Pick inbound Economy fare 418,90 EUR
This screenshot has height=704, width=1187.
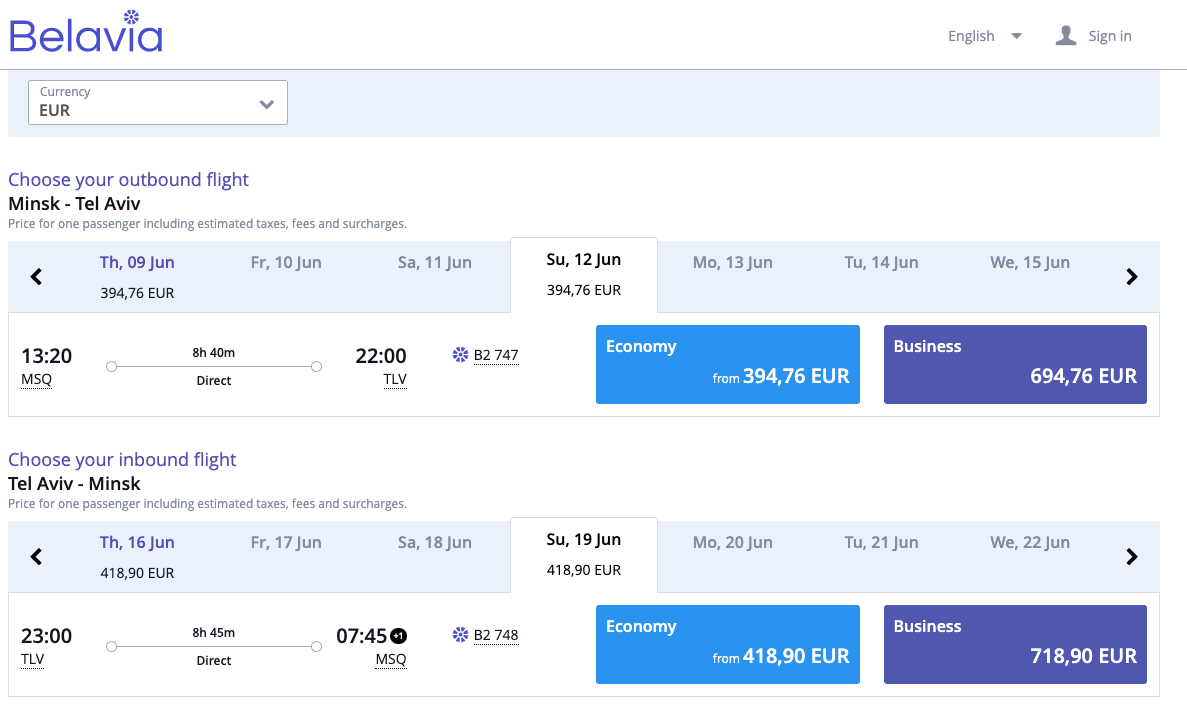point(727,645)
